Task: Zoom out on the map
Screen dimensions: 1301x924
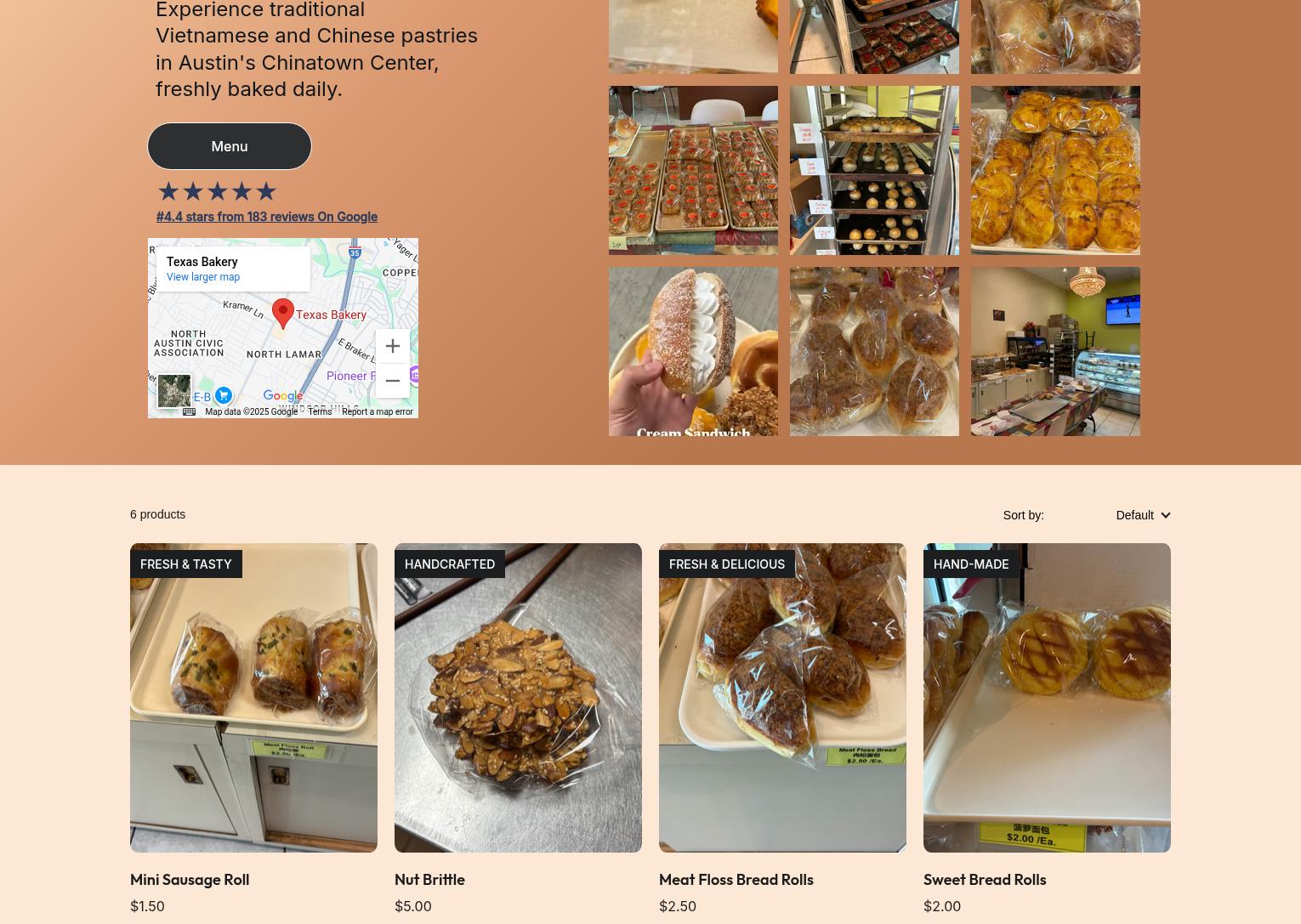Action: pos(392,381)
